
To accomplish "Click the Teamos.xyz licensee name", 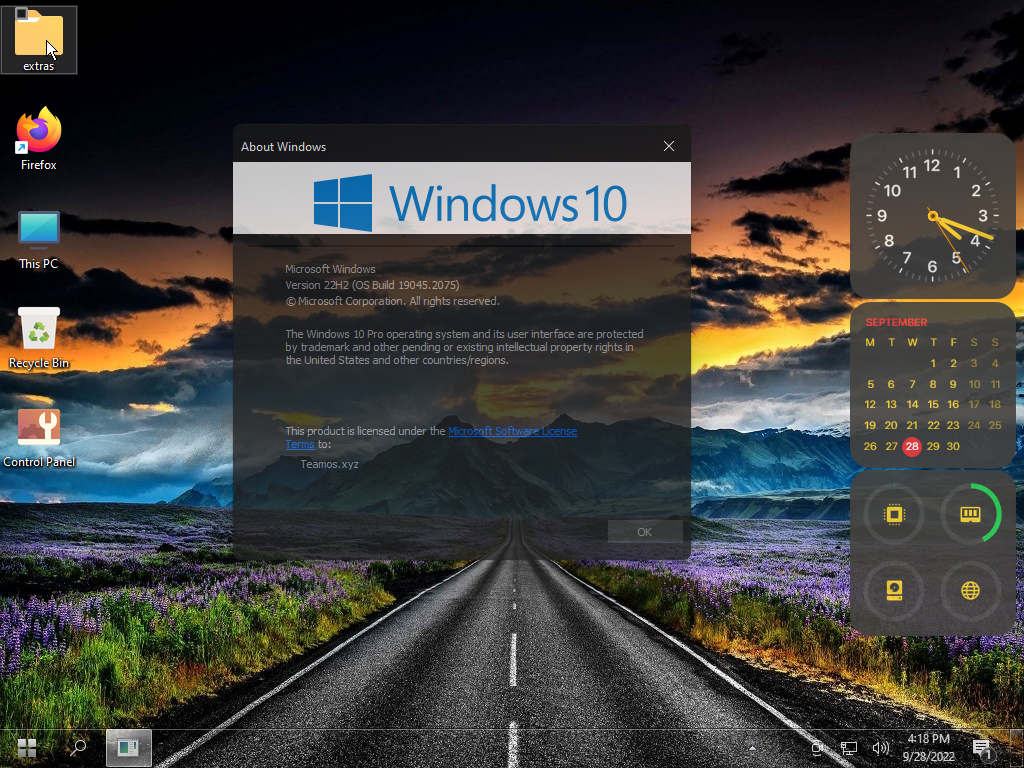I will tap(329, 464).
